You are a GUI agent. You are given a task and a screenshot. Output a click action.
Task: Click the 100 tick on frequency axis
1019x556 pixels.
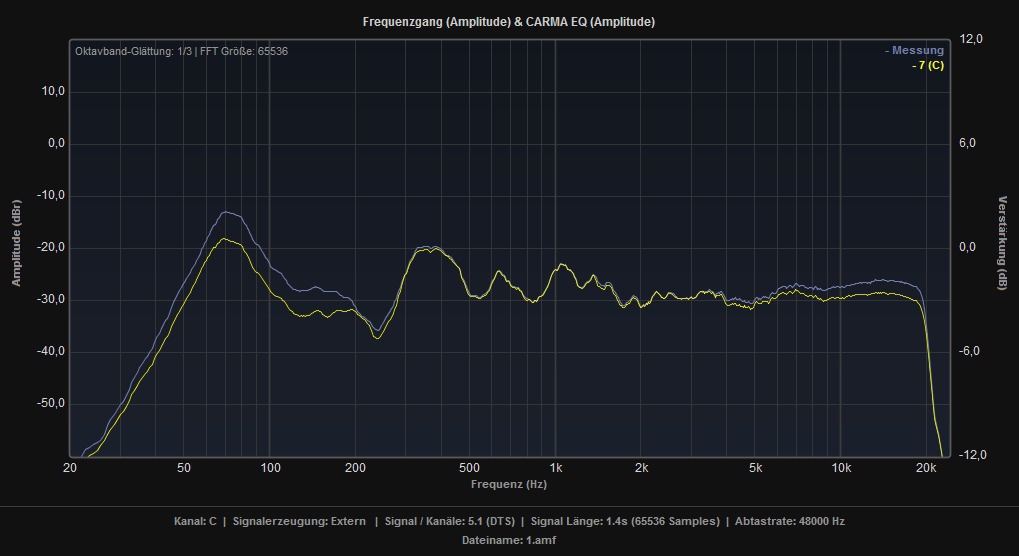pyautogui.click(x=269, y=468)
